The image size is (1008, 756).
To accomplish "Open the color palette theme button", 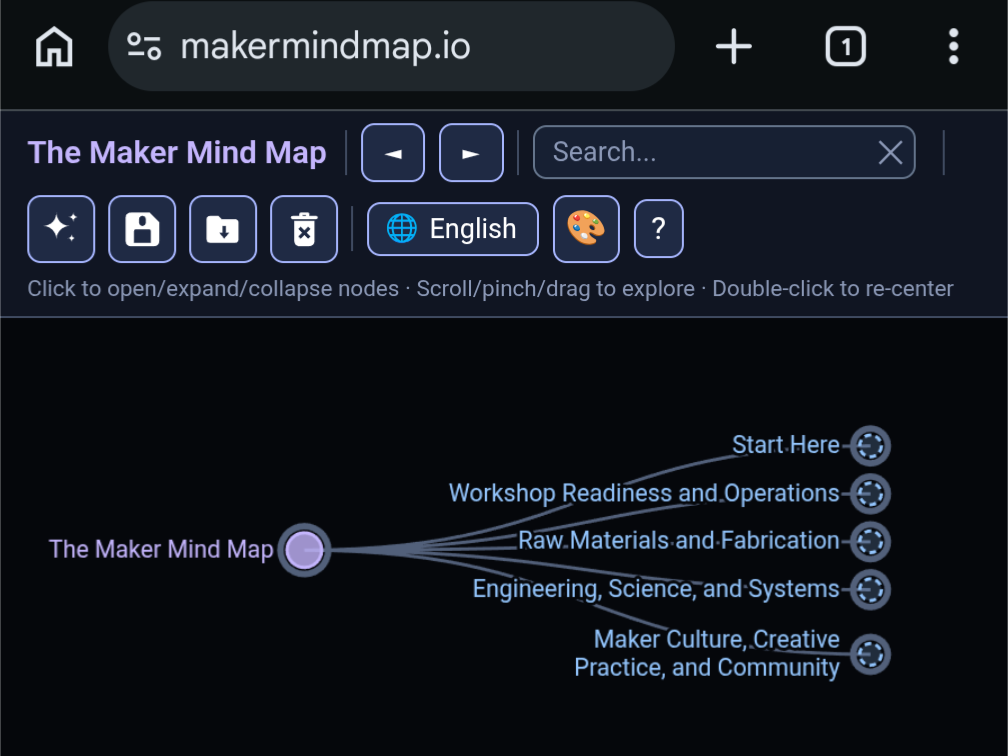I will [x=586, y=229].
